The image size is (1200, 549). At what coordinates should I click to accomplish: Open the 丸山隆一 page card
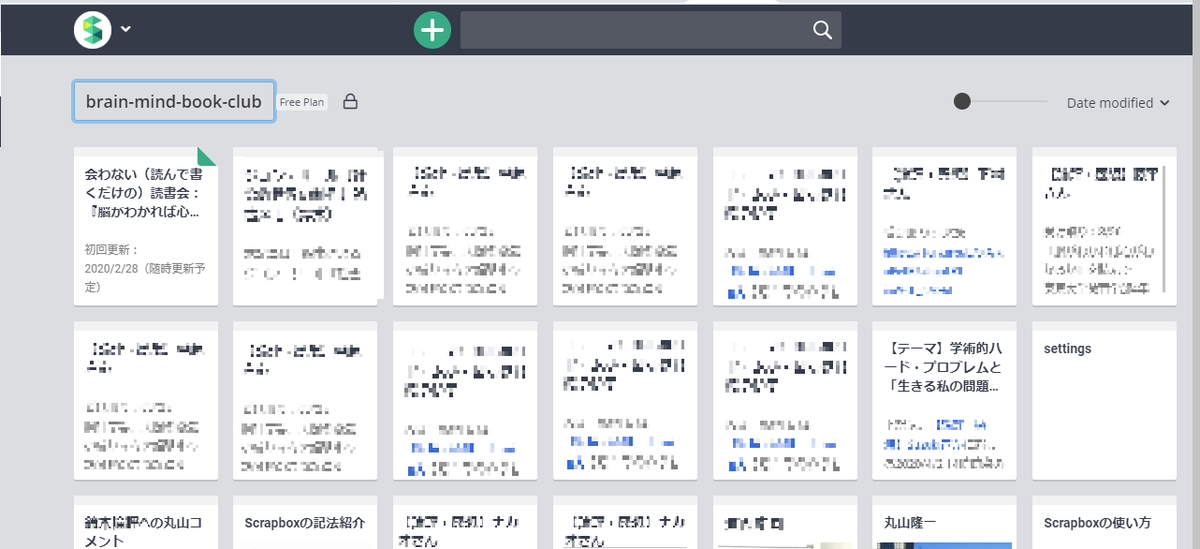coord(944,522)
